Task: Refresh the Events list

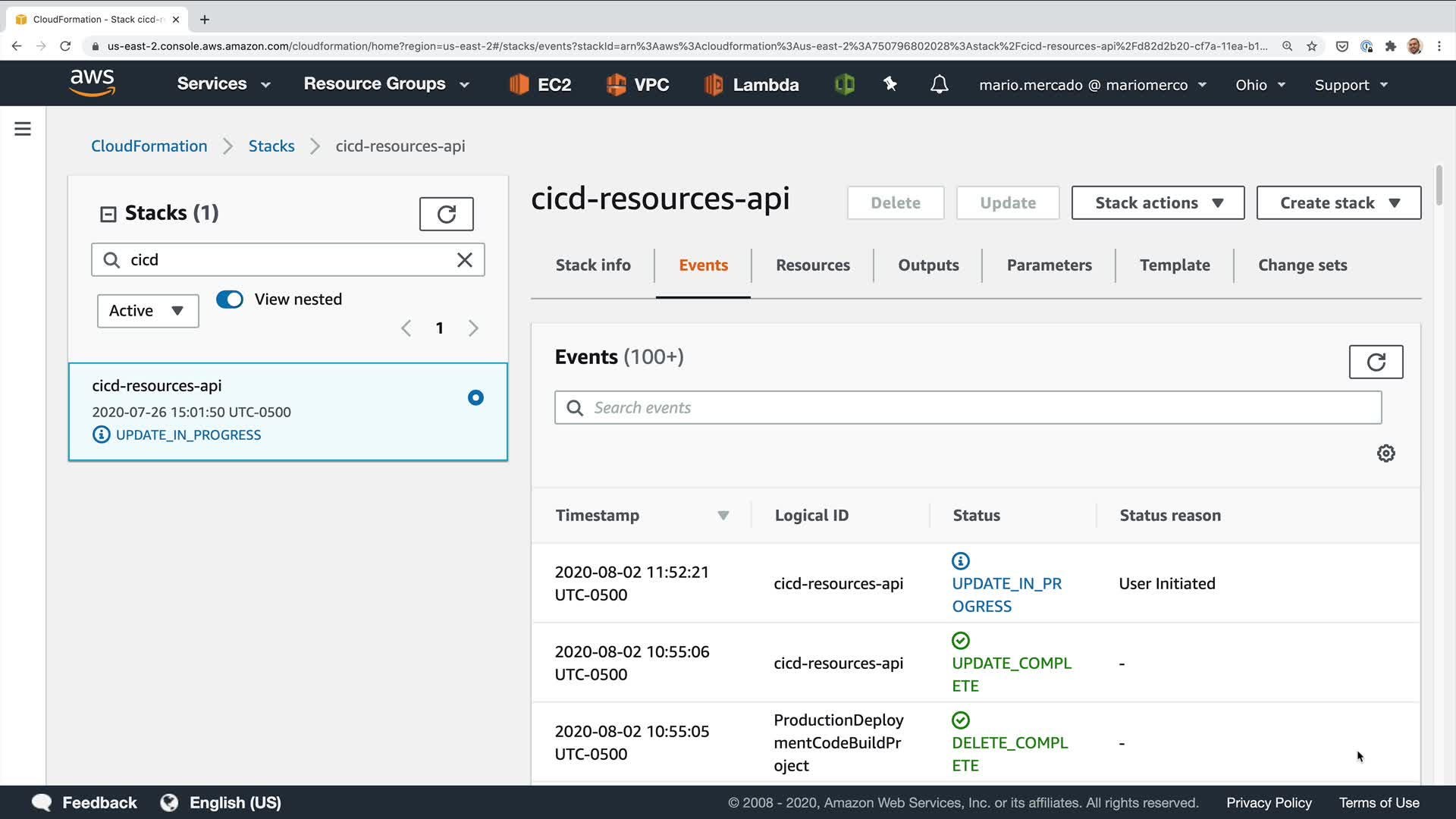Action: [1376, 362]
